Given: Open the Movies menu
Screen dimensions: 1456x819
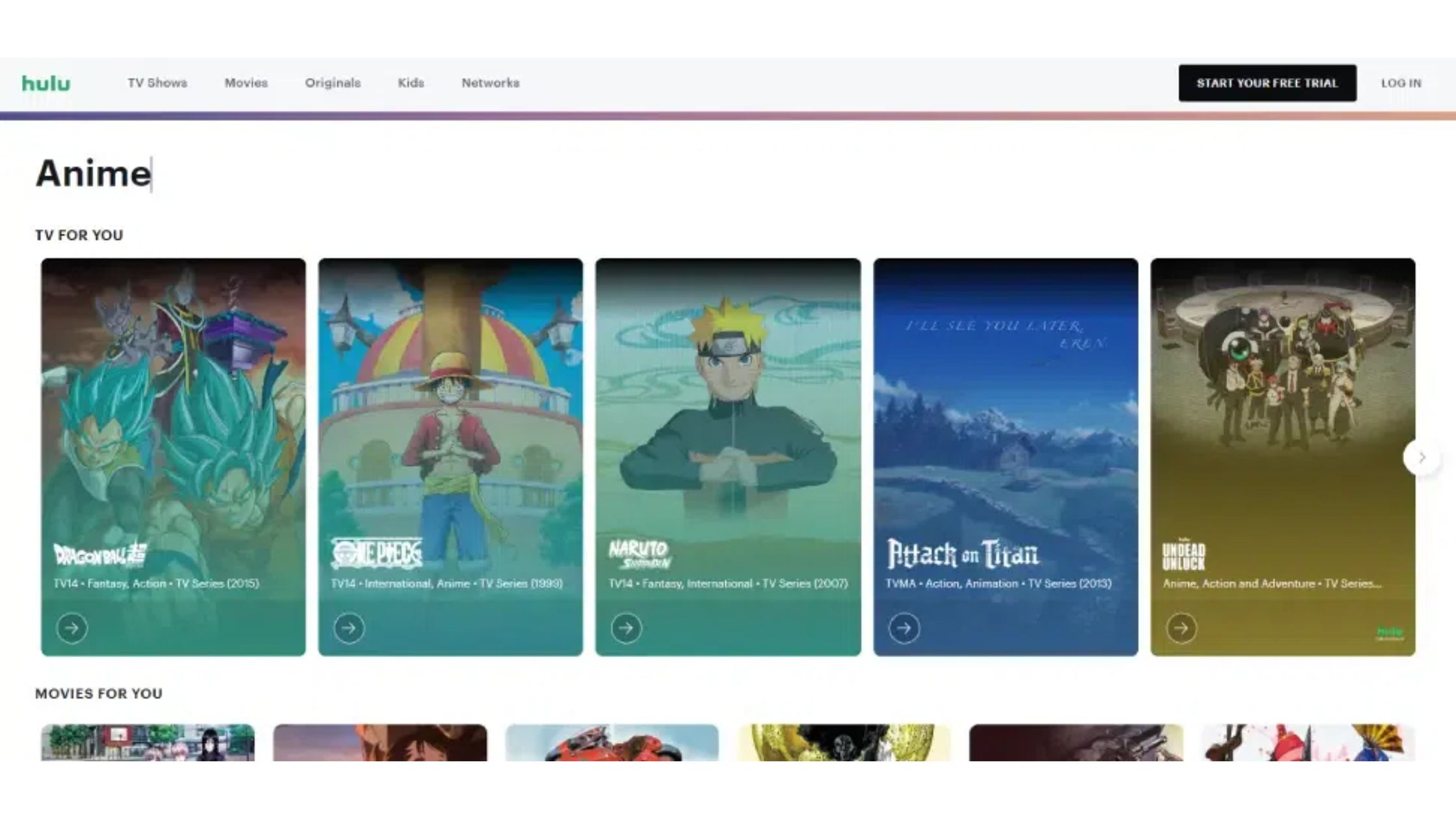Looking at the screenshot, I should pos(246,83).
